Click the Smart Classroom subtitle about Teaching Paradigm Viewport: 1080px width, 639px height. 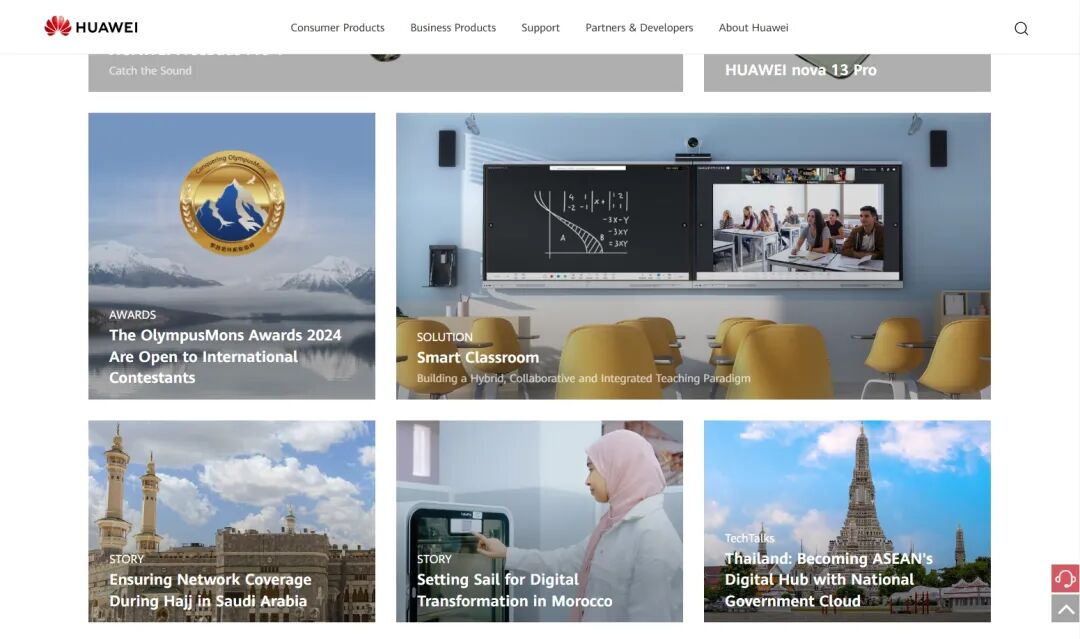coord(583,379)
